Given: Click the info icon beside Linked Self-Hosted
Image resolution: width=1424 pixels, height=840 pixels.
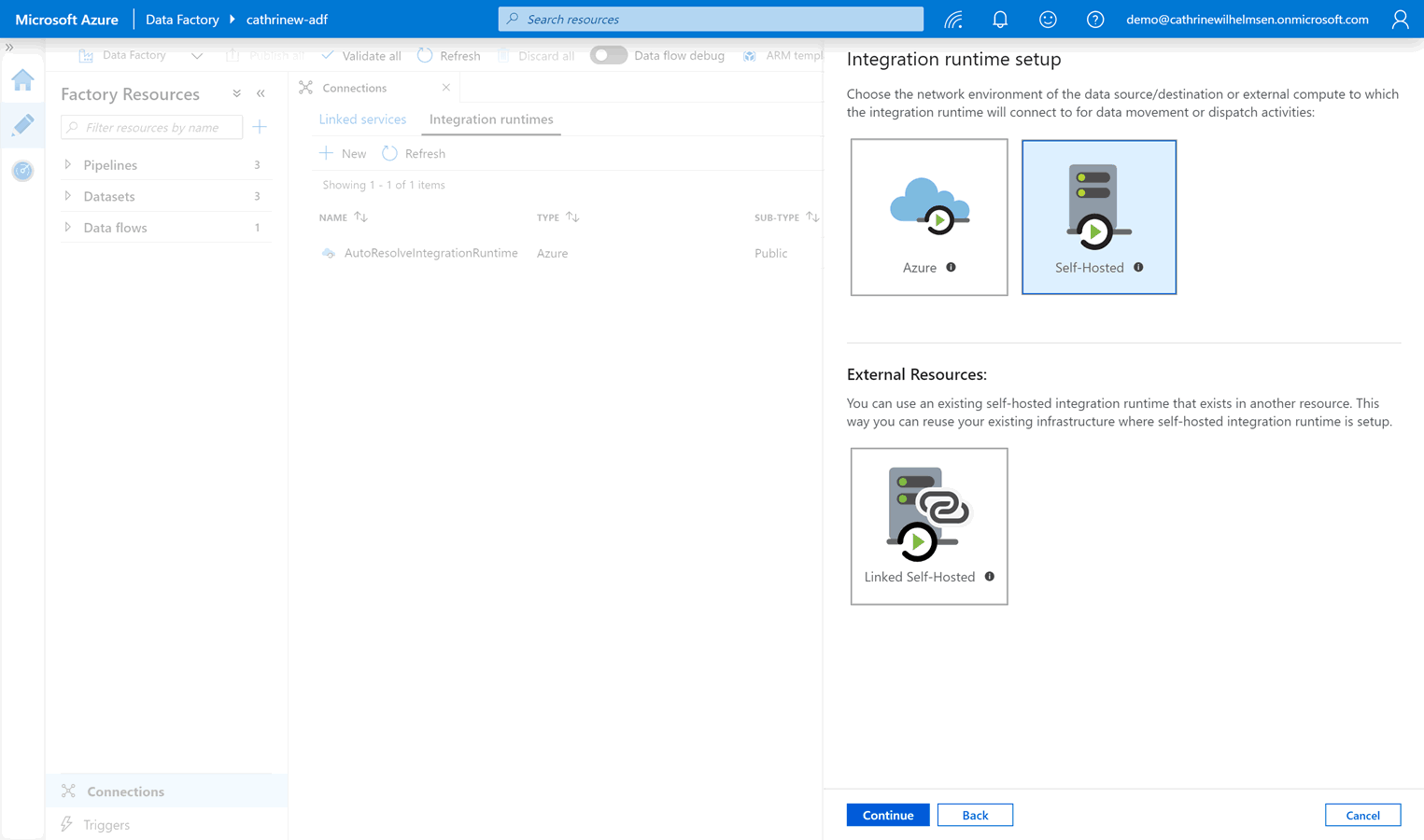Looking at the screenshot, I should click(x=990, y=577).
